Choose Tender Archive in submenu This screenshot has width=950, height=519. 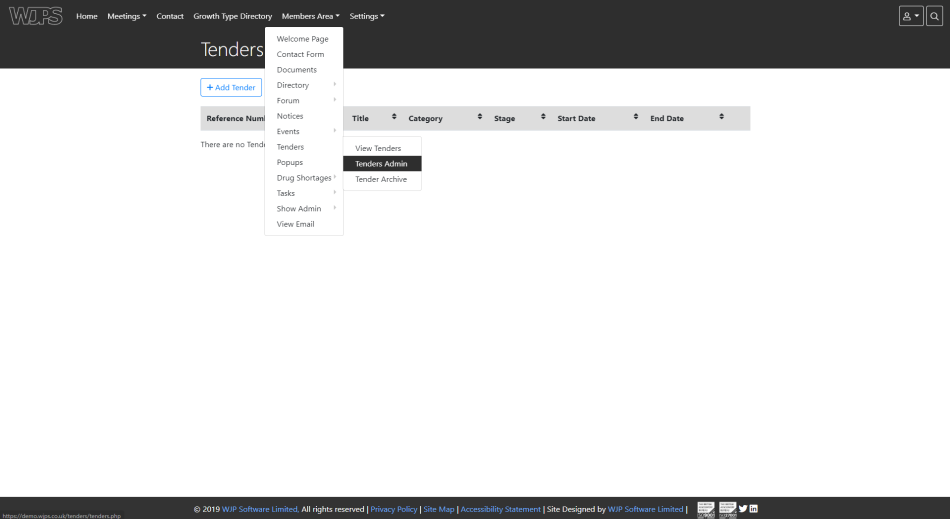(382, 179)
